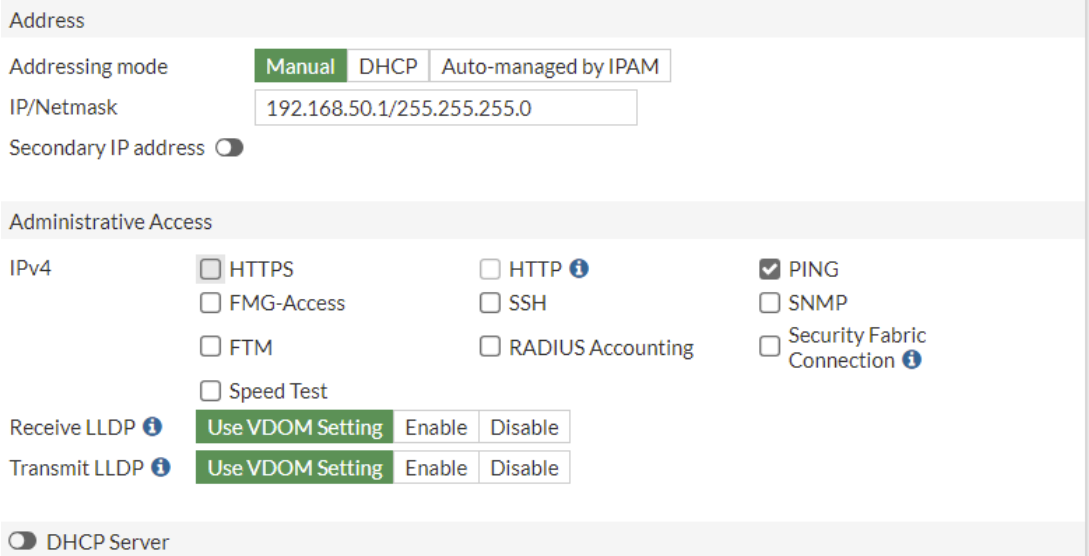Check the FMG-Access option
The image size is (1089, 556).
210,303
